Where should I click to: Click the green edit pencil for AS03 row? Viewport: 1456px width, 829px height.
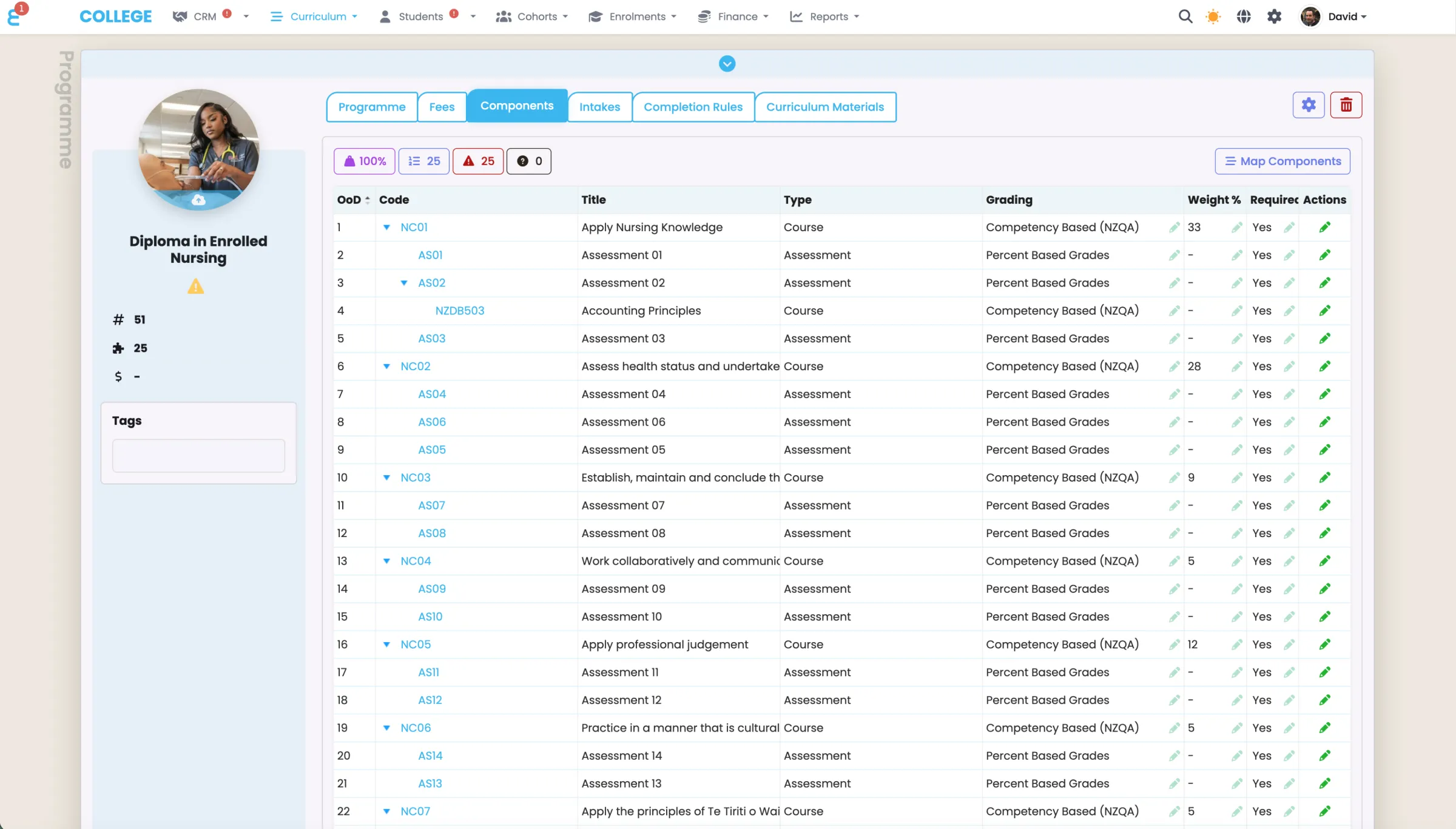click(x=1324, y=338)
